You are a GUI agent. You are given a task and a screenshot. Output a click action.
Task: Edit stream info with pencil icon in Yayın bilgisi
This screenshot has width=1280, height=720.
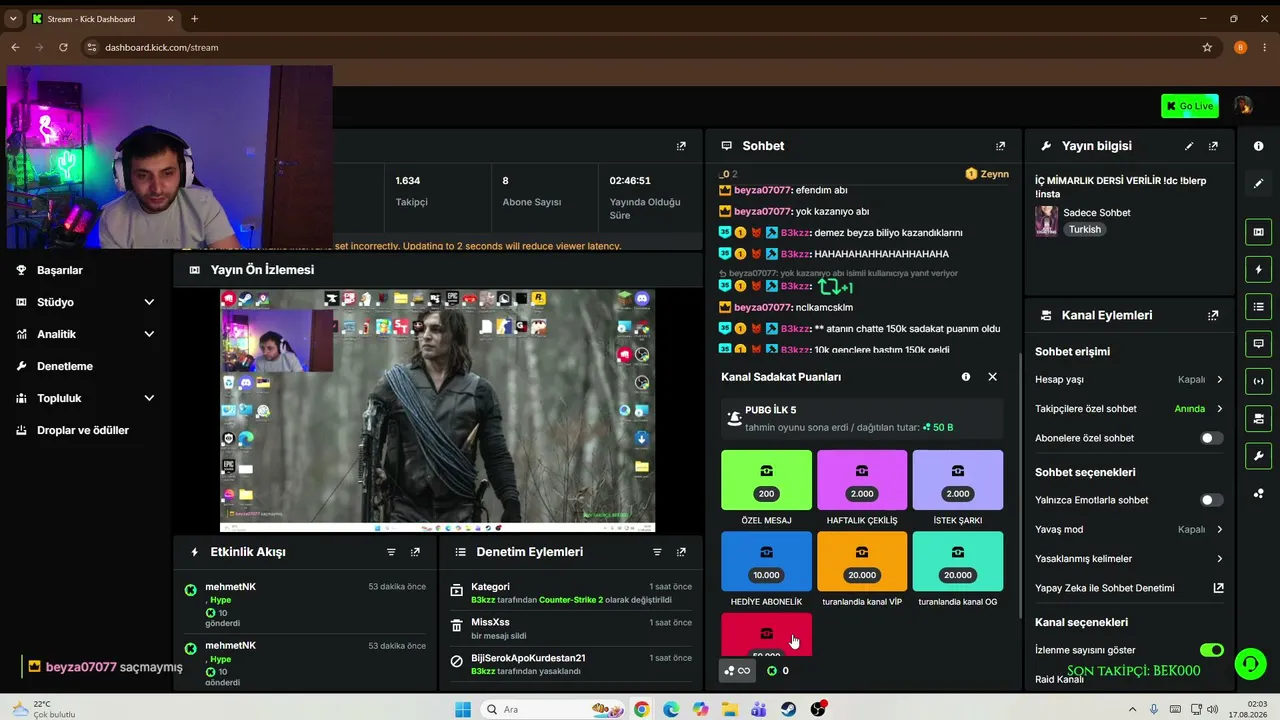(x=1189, y=146)
